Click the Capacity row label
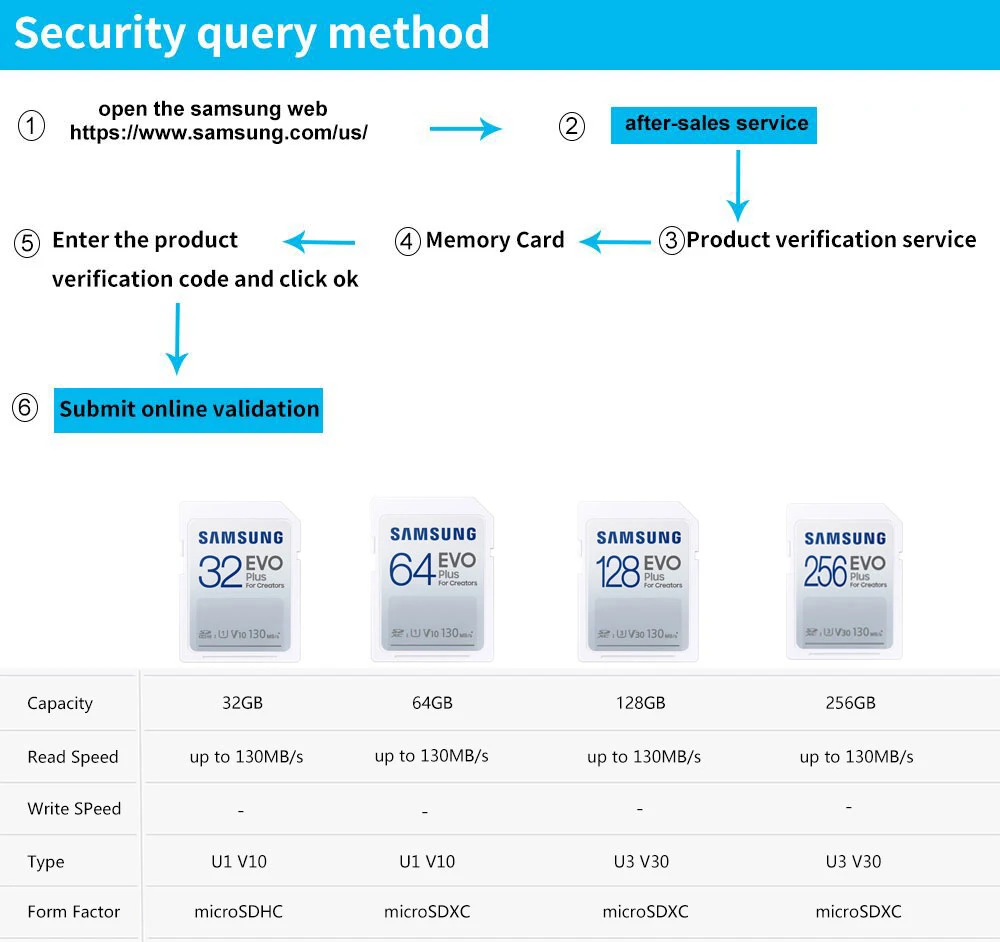 pos(60,703)
